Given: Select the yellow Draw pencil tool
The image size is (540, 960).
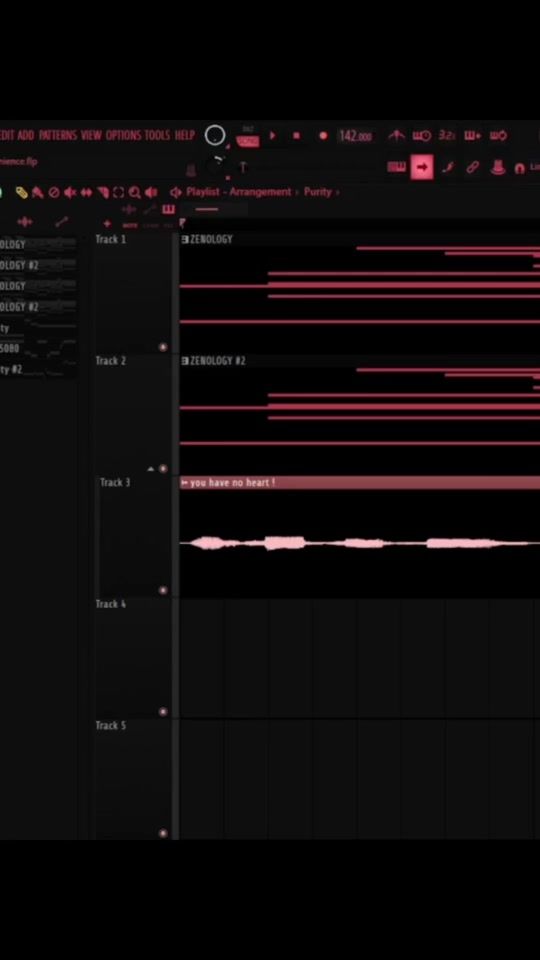Looking at the screenshot, I should click(22, 193).
